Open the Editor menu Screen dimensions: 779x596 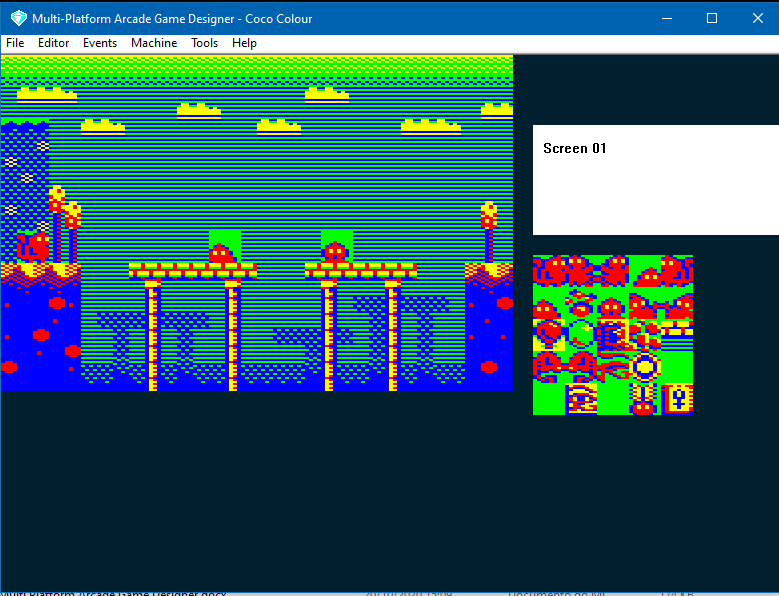[54, 43]
